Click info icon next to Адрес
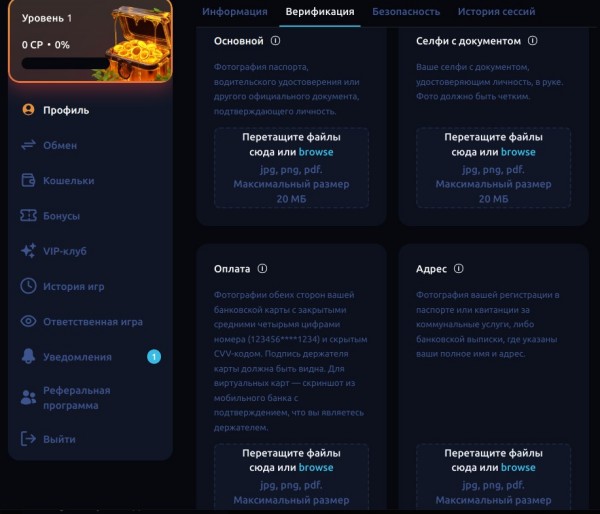The width and height of the screenshot is (600, 514). click(x=458, y=269)
